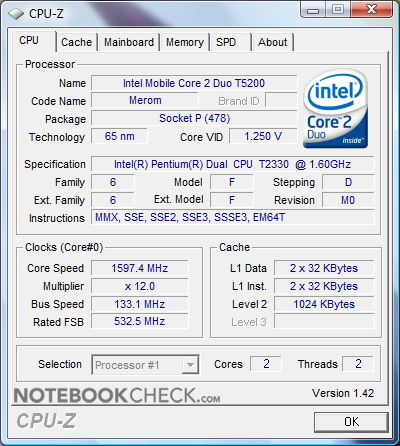Click the Processor #1 dropdown arrow
The height and width of the screenshot is (446, 400).
click(x=190, y=365)
